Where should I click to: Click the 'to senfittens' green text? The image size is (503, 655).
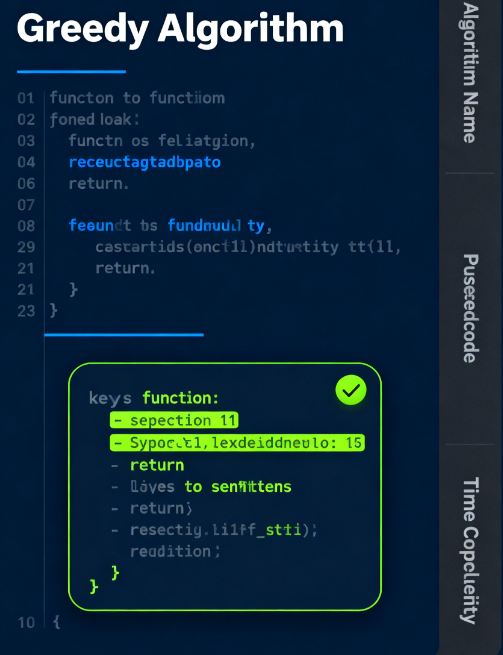coord(238,487)
